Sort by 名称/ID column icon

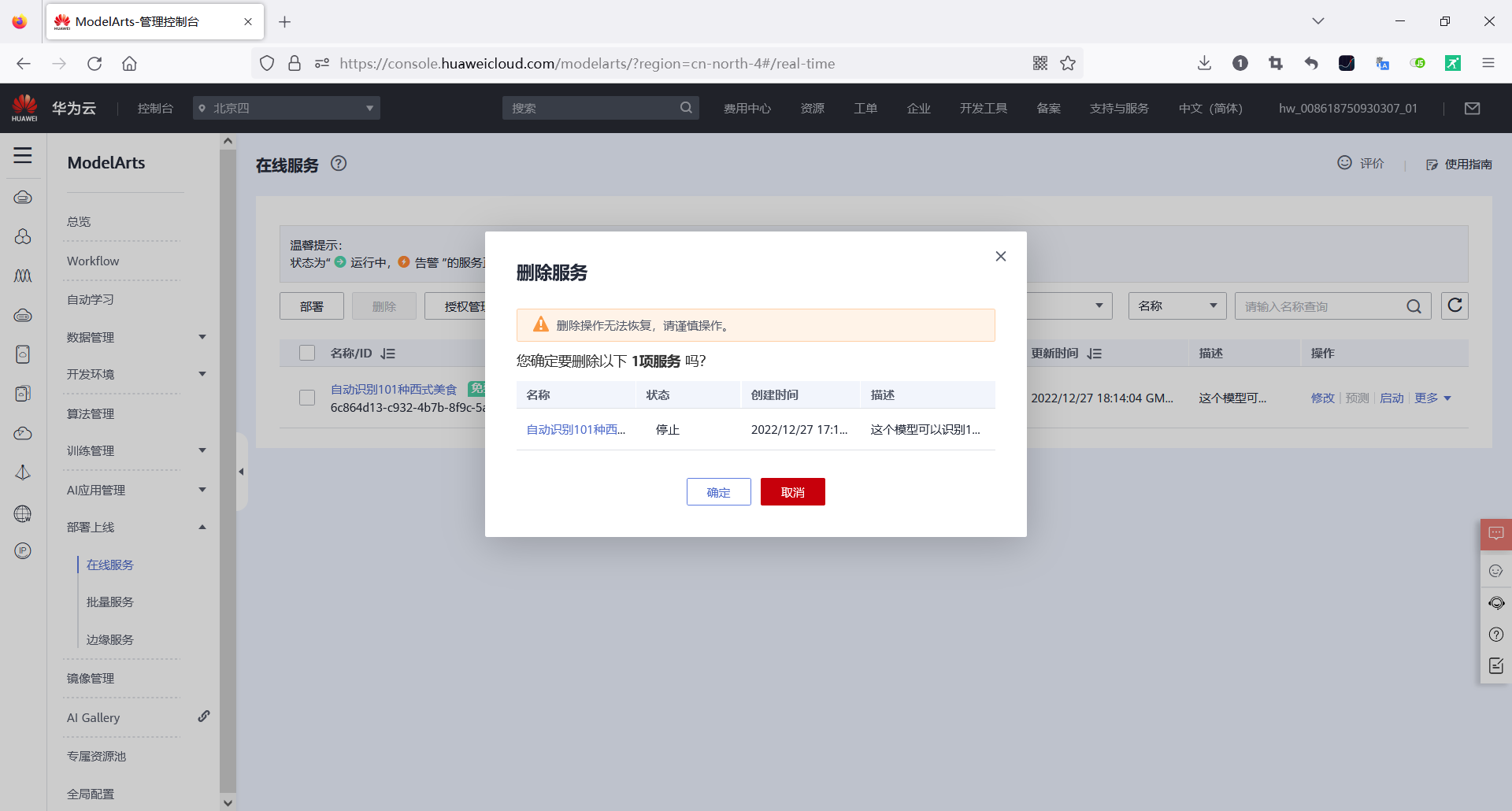pyautogui.click(x=388, y=354)
